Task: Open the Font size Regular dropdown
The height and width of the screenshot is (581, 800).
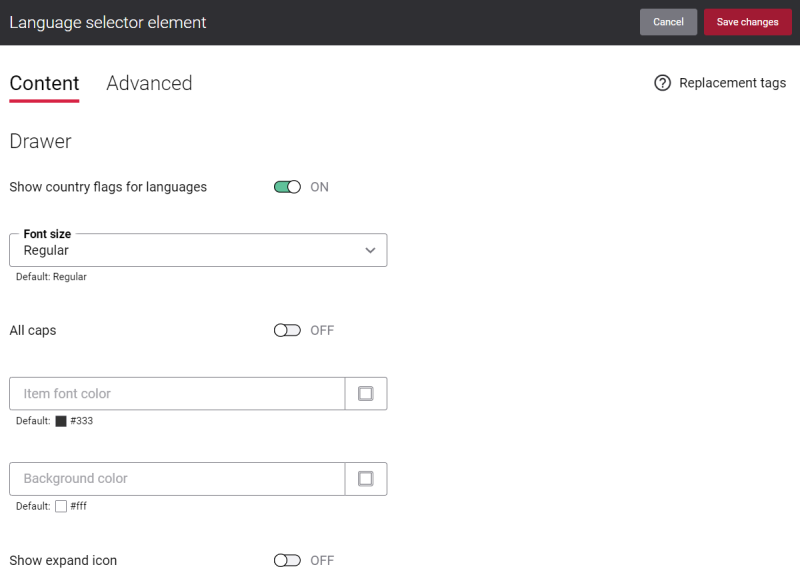Action: tap(198, 250)
